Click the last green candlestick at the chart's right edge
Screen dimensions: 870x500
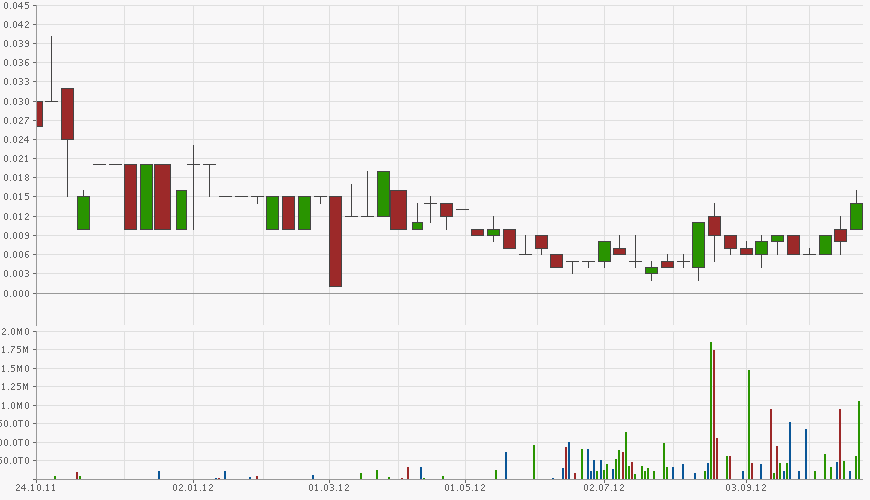pyautogui.click(x=856, y=216)
